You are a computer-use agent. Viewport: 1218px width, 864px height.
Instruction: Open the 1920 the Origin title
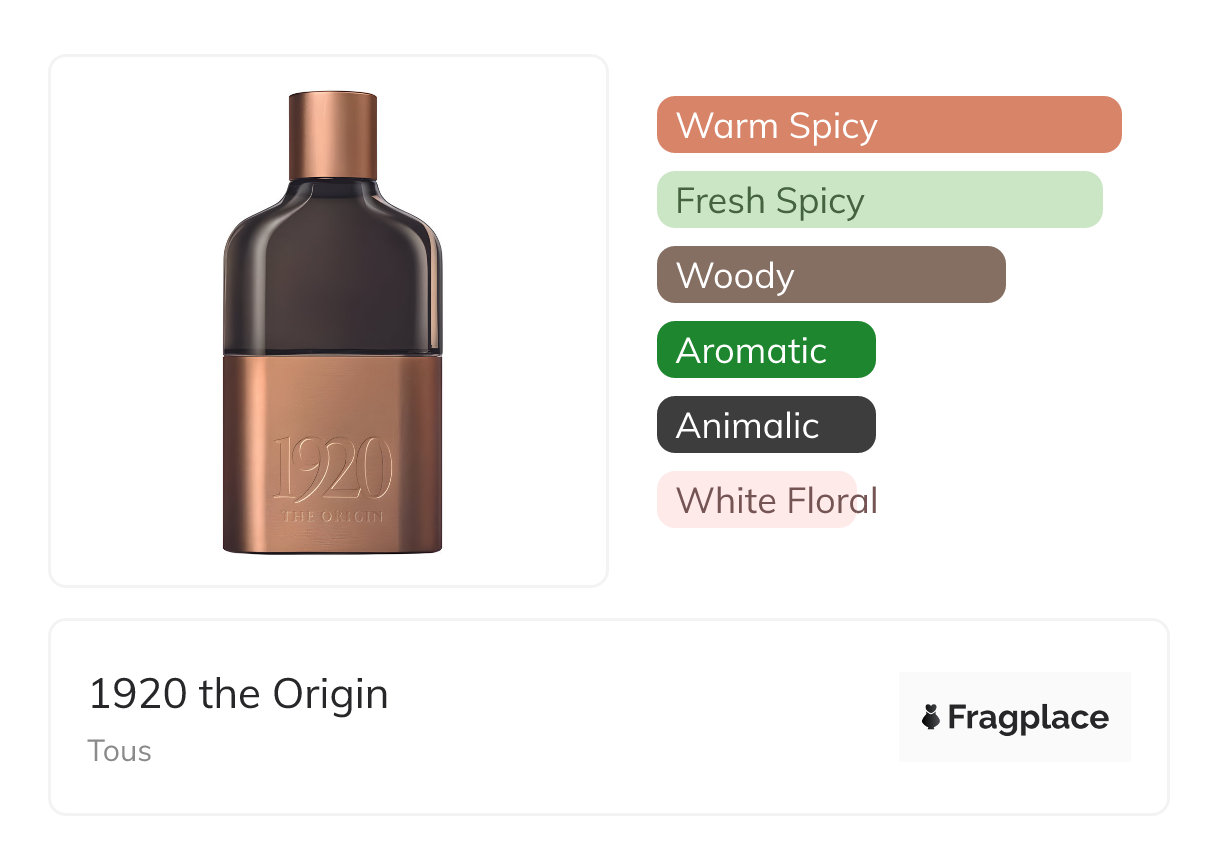238,694
